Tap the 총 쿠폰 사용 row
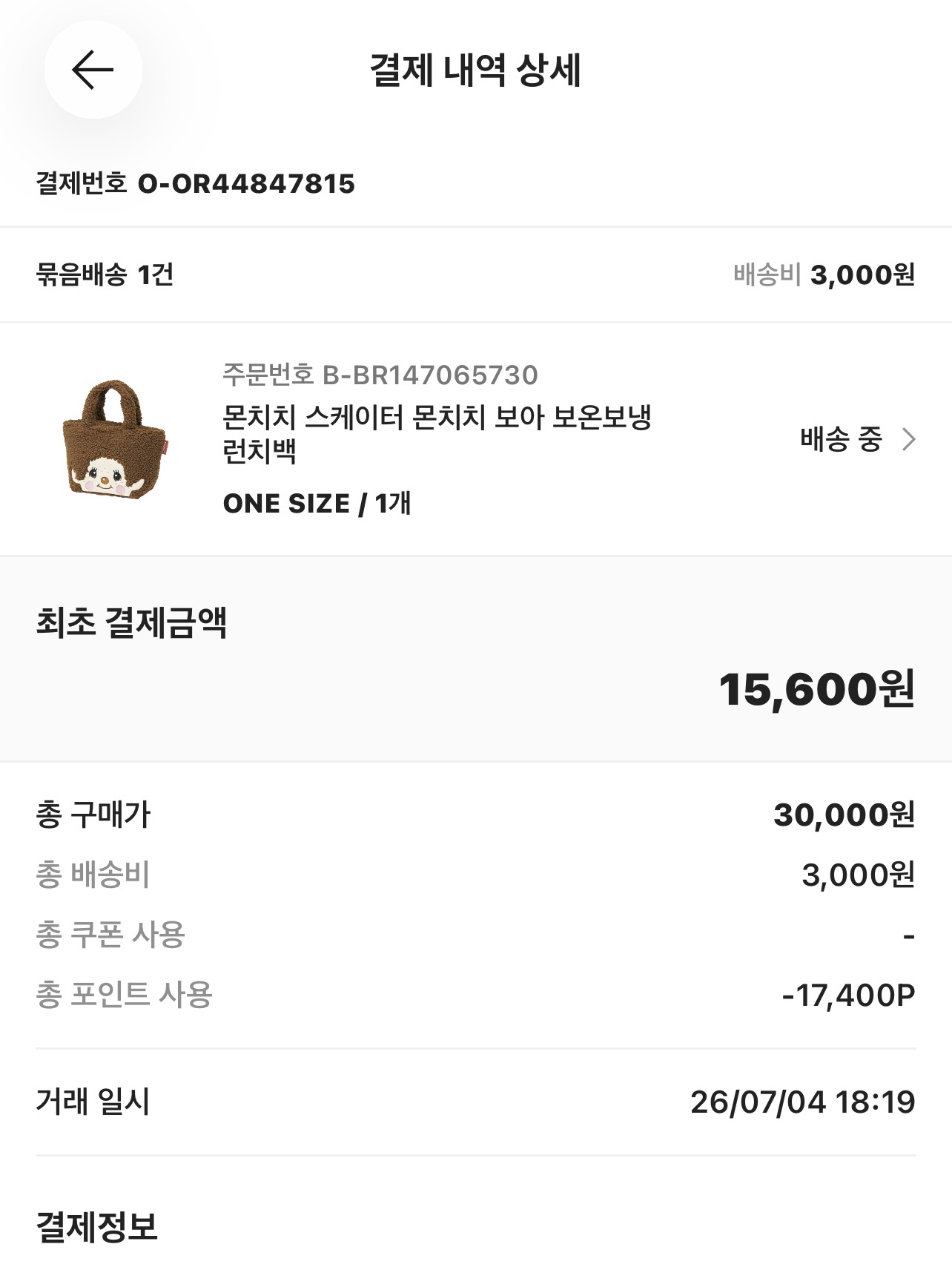The width and height of the screenshot is (952, 1270). click(476, 935)
